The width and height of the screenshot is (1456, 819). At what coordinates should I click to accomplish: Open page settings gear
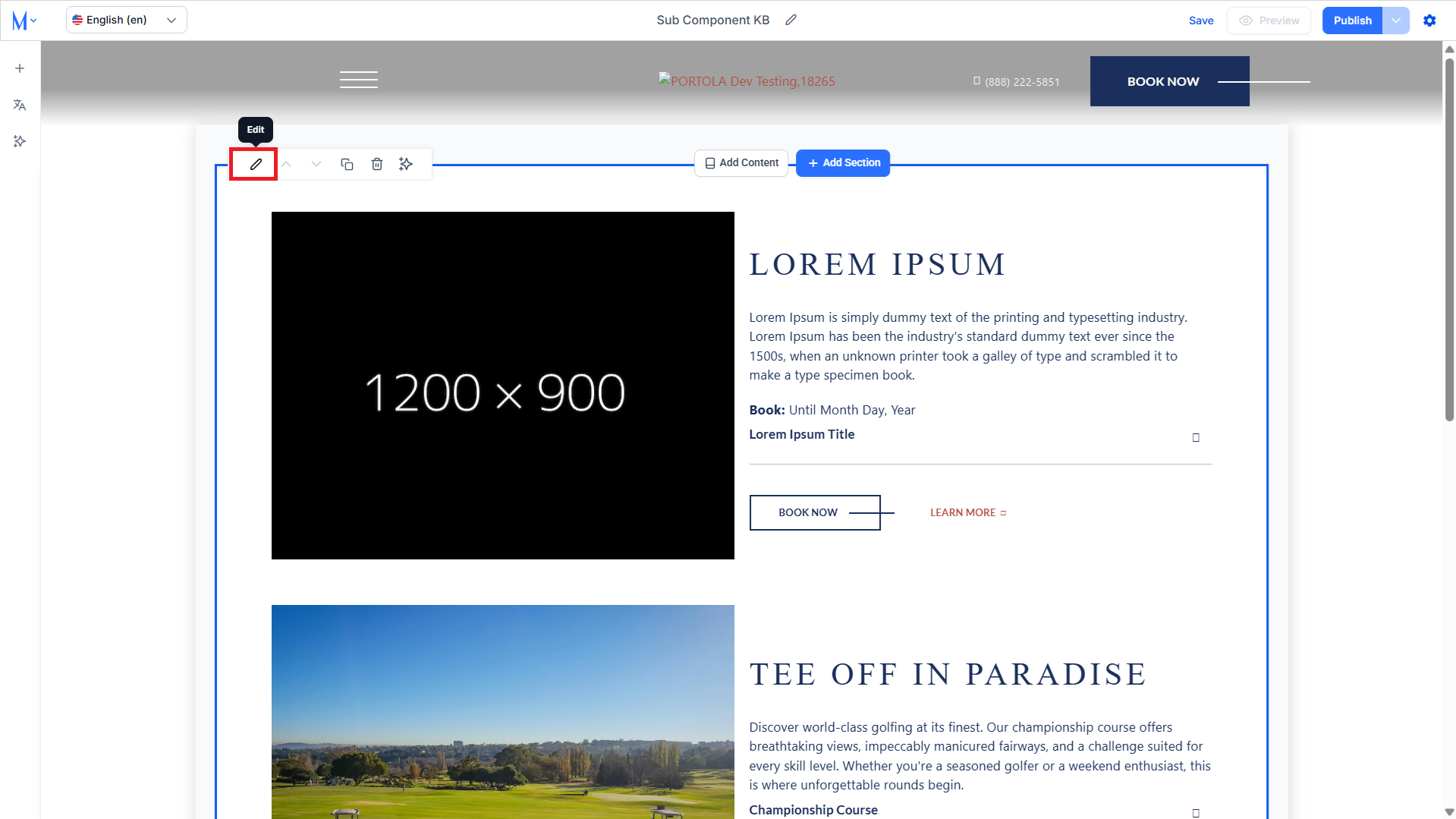1429,20
